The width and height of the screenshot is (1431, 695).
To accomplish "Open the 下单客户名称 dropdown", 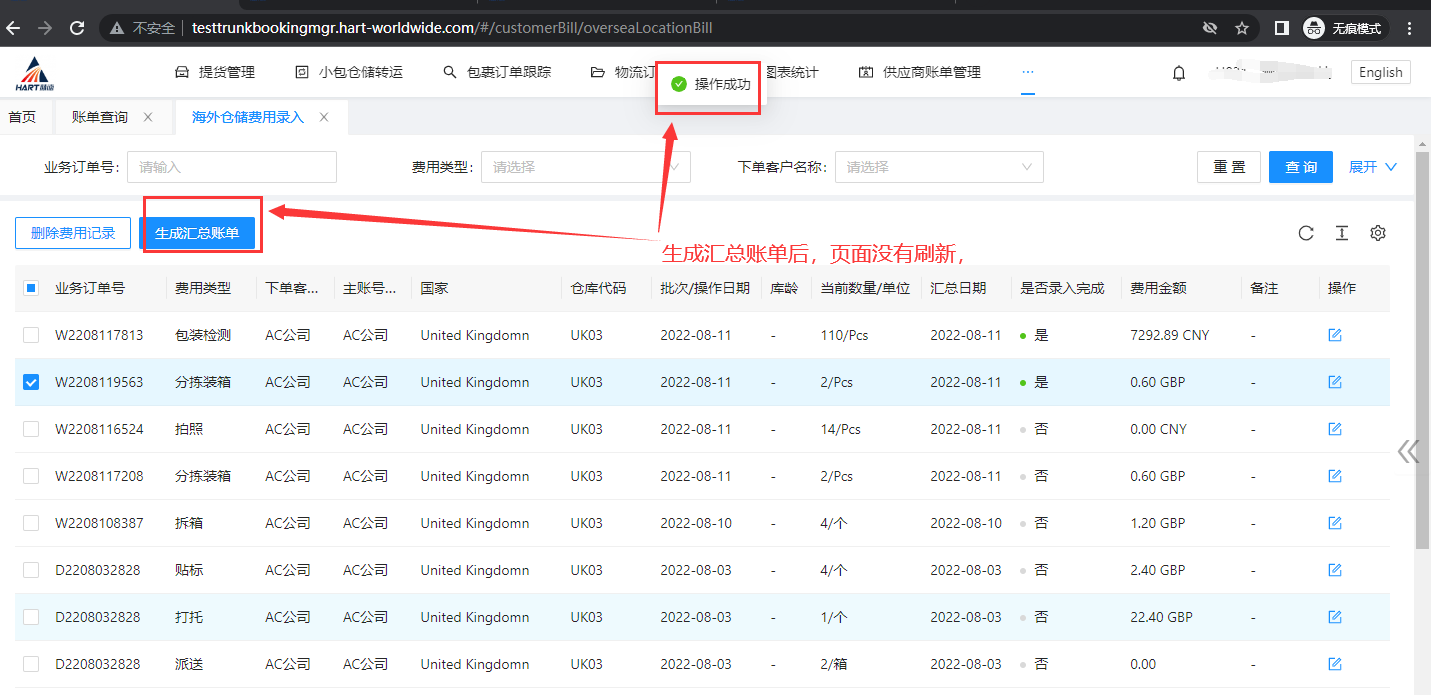I will [938, 167].
